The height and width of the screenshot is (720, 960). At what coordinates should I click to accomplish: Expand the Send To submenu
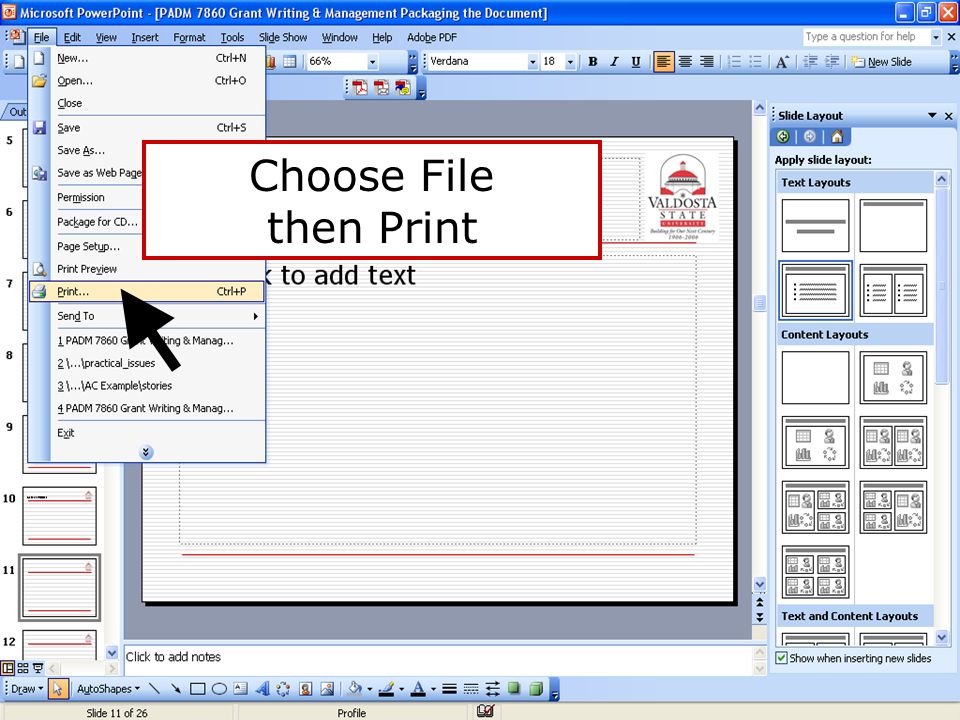[146, 316]
